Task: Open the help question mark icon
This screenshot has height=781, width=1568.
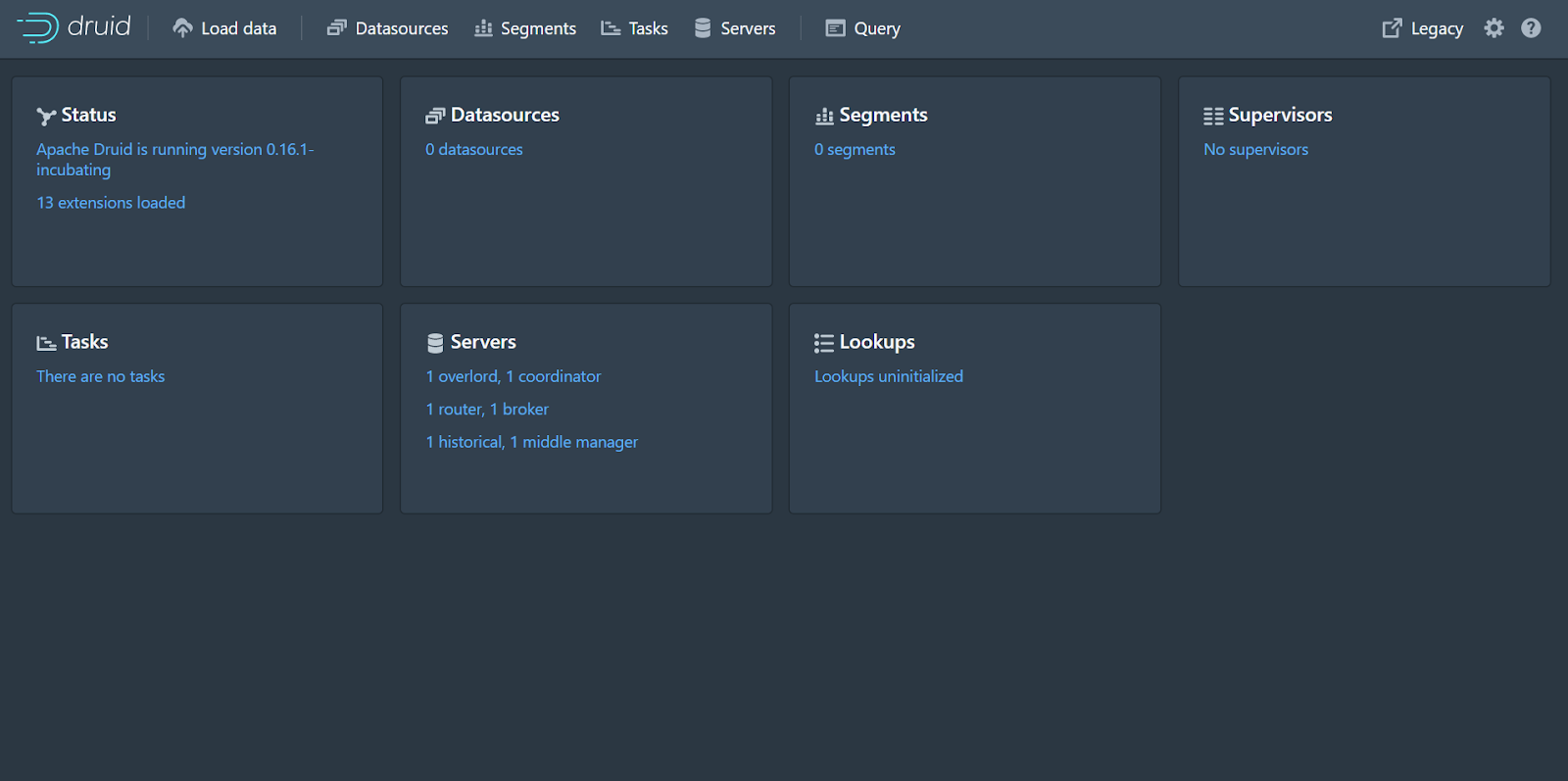Action: pyautogui.click(x=1531, y=28)
